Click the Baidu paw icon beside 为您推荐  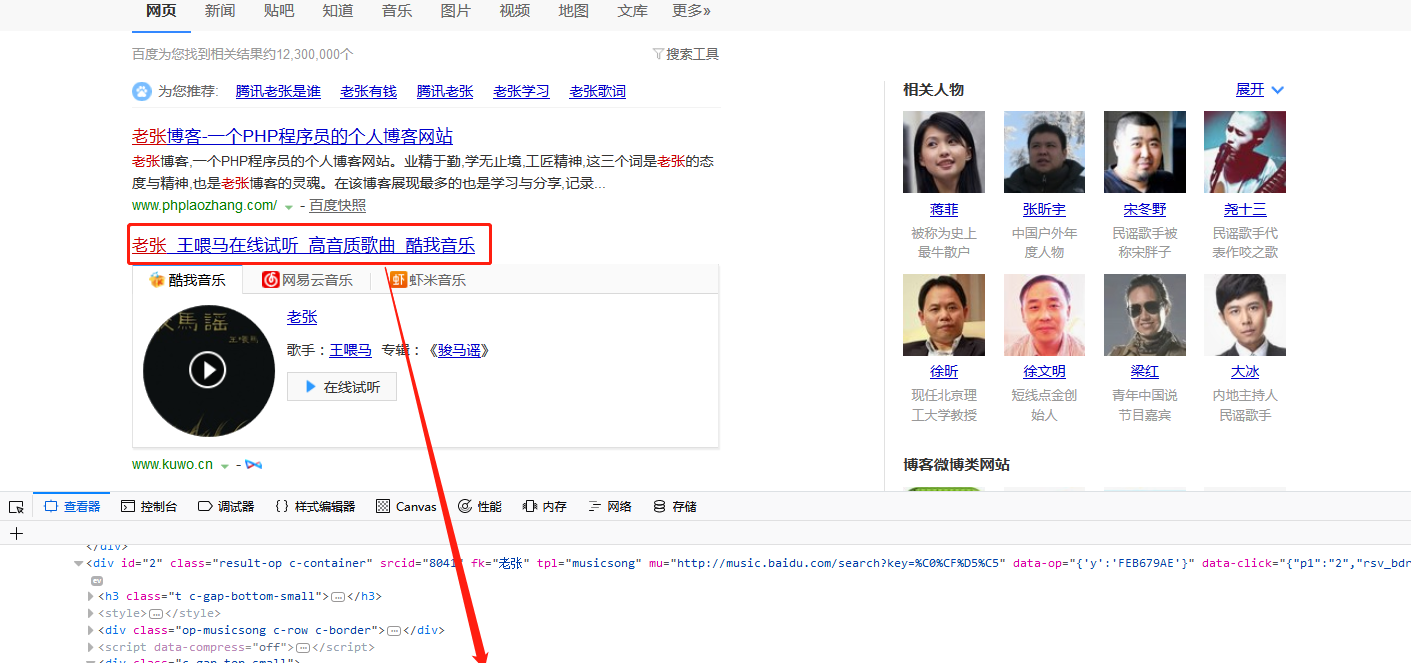[x=142, y=91]
